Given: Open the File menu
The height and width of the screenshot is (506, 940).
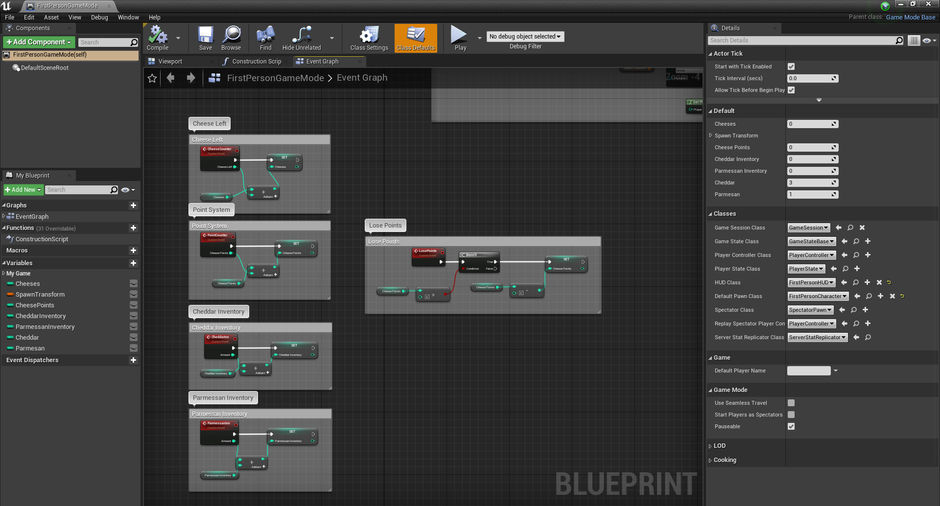Looking at the screenshot, I should (10, 17).
